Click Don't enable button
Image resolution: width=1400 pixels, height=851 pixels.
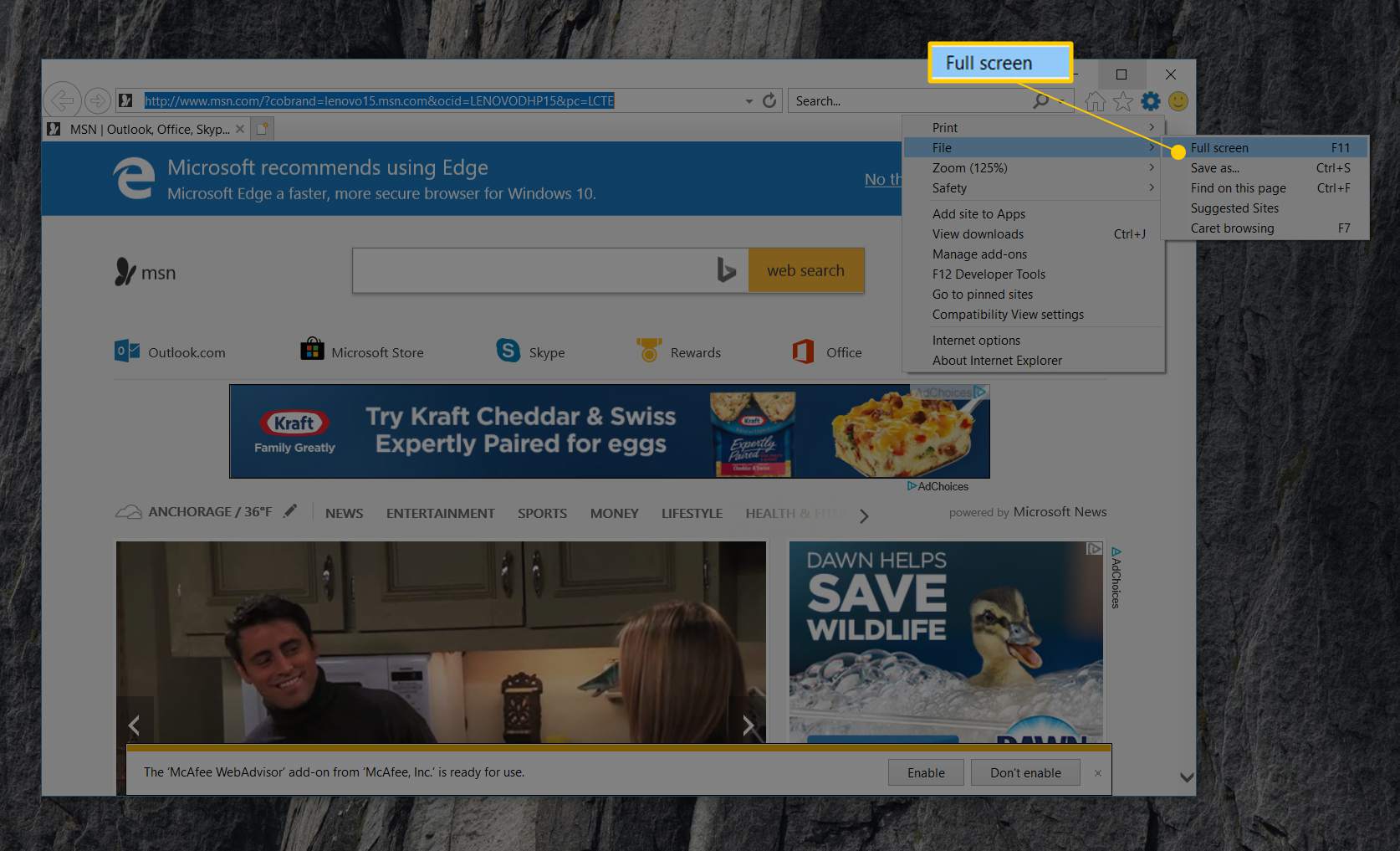pos(1025,772)
